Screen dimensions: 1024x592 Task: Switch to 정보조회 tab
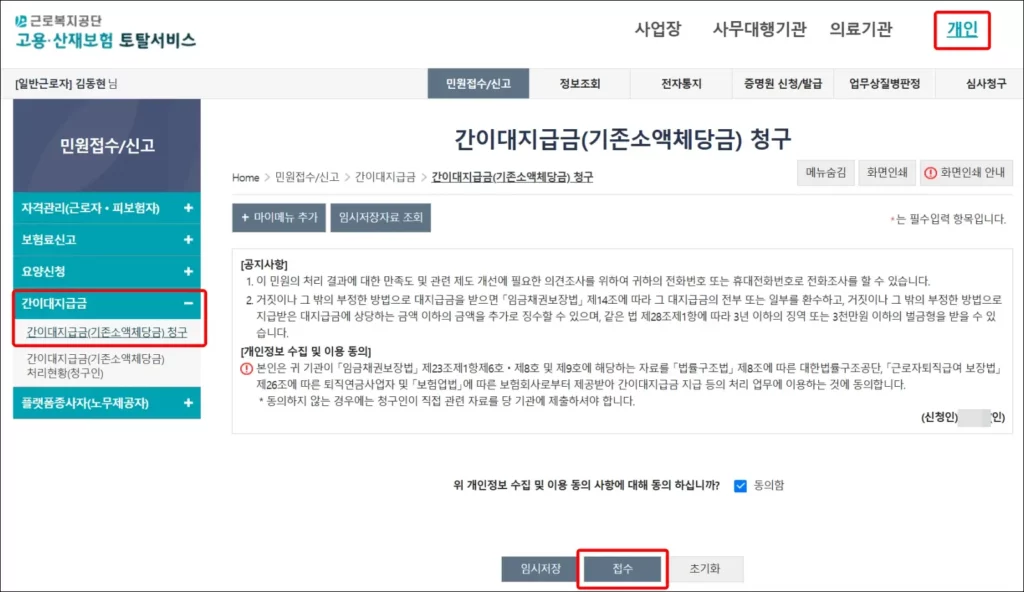(579, 84)
